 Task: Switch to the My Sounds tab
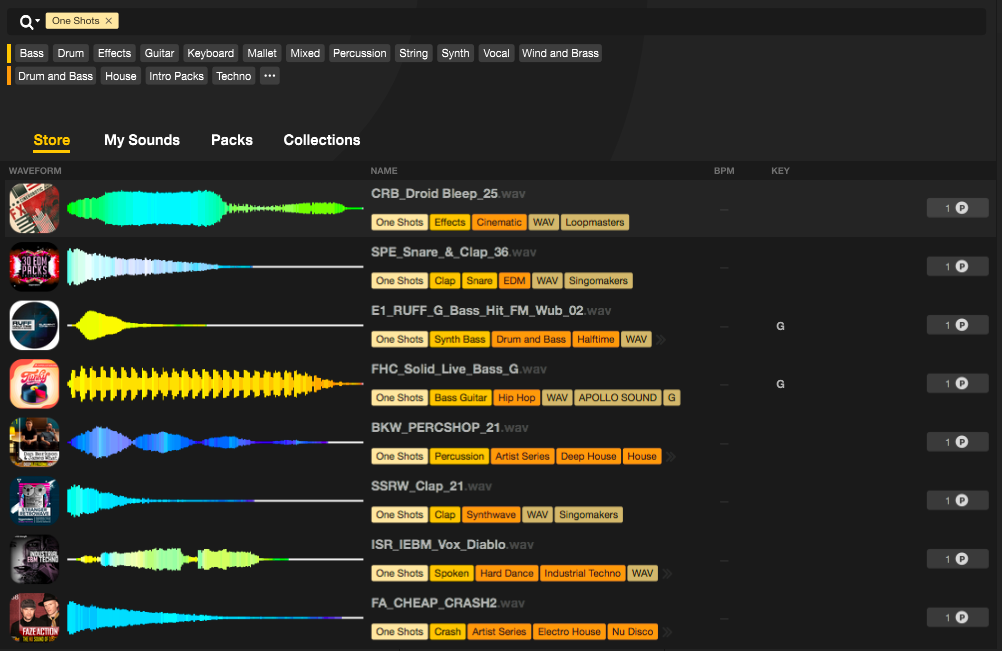[x=141, y=140]
